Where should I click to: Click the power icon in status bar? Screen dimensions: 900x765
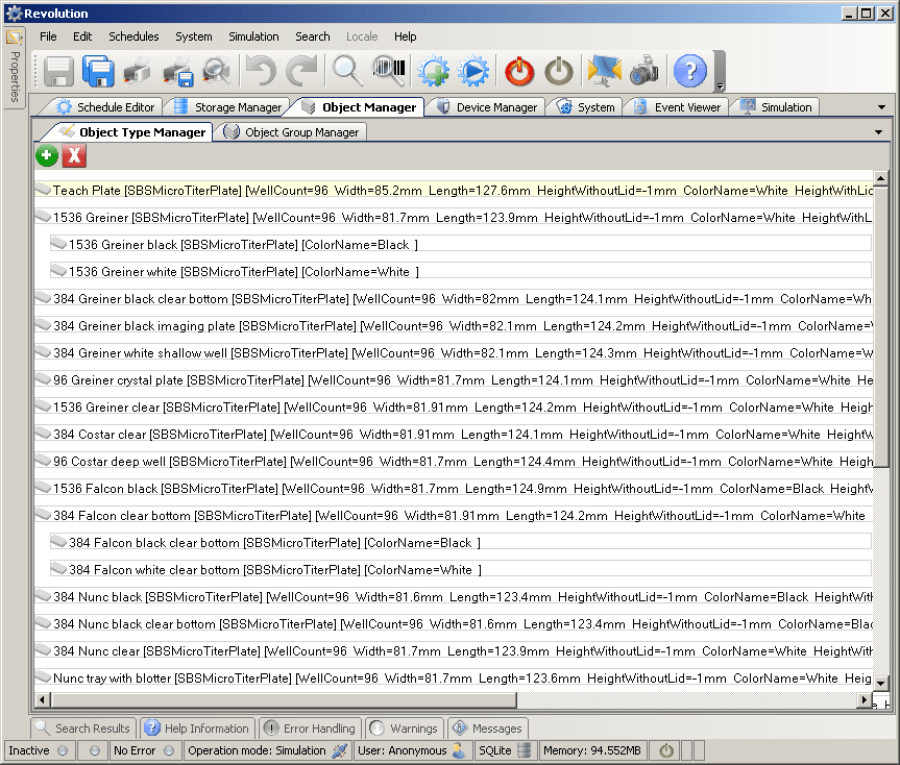(666, 750)
